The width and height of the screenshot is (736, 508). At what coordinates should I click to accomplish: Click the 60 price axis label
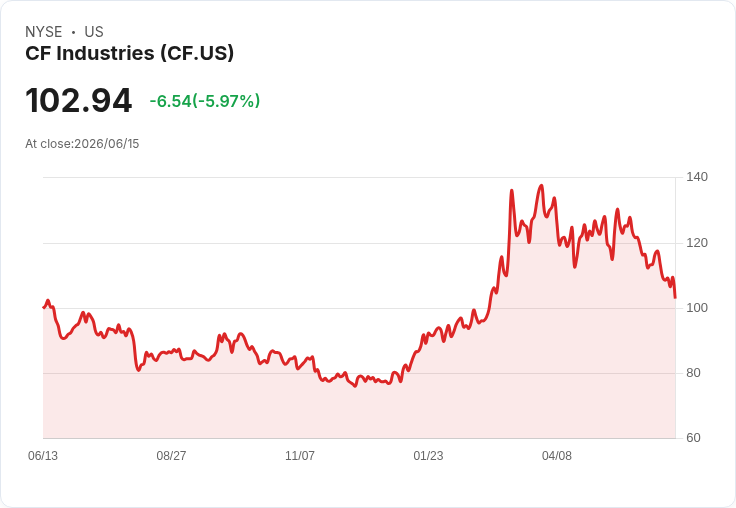(x=693, y=438)
